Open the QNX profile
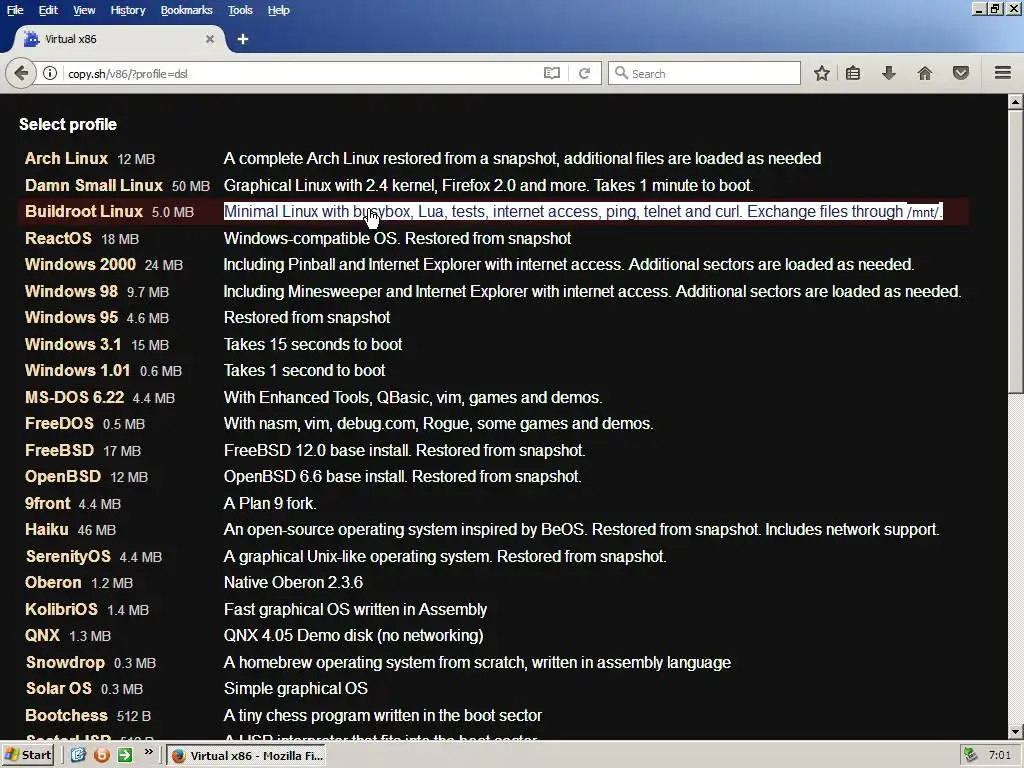Image resolution: width=1024 pixels, height=768 pixels. click(x=42, y=635)
